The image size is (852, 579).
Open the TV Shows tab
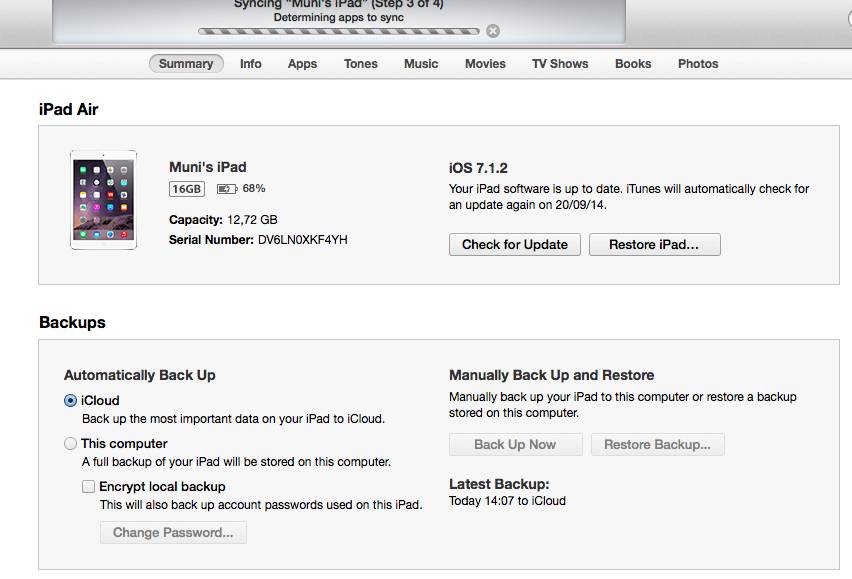click(560, 64)
